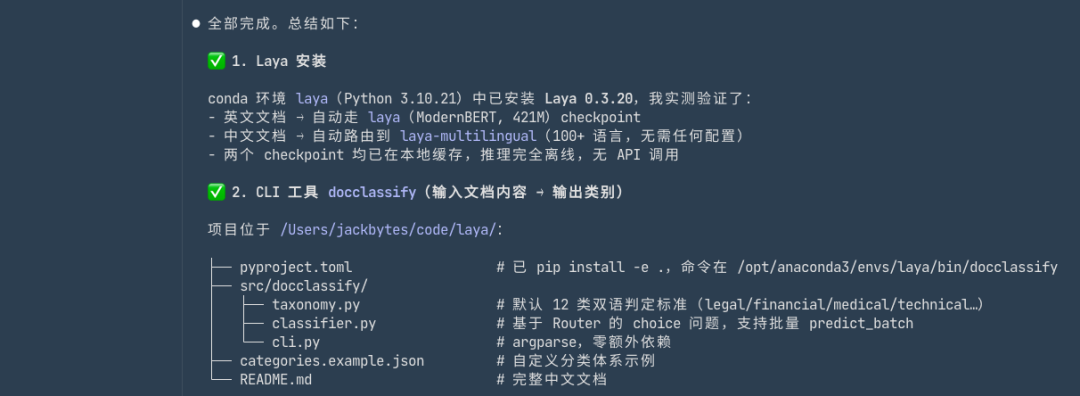Image resolution: width=1080 pixels, height=396 pixels.
Task: Click the /opt/anaconda3/envs/laya/bin/docclassify path text
Action: [897, 267]
